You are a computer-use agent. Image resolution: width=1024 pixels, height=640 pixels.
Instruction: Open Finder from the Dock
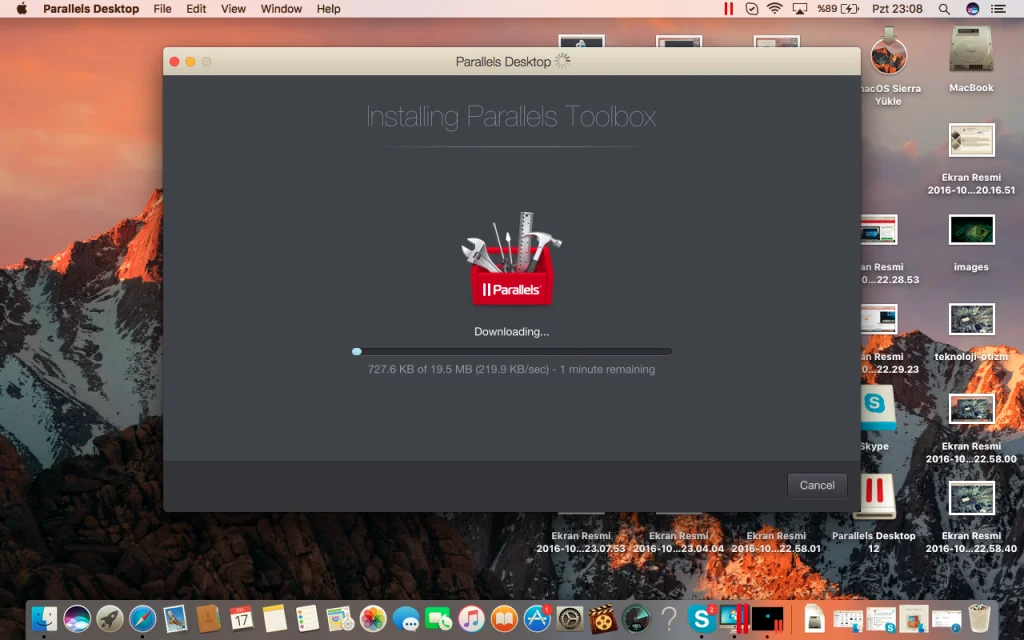(x=44, y=619)
